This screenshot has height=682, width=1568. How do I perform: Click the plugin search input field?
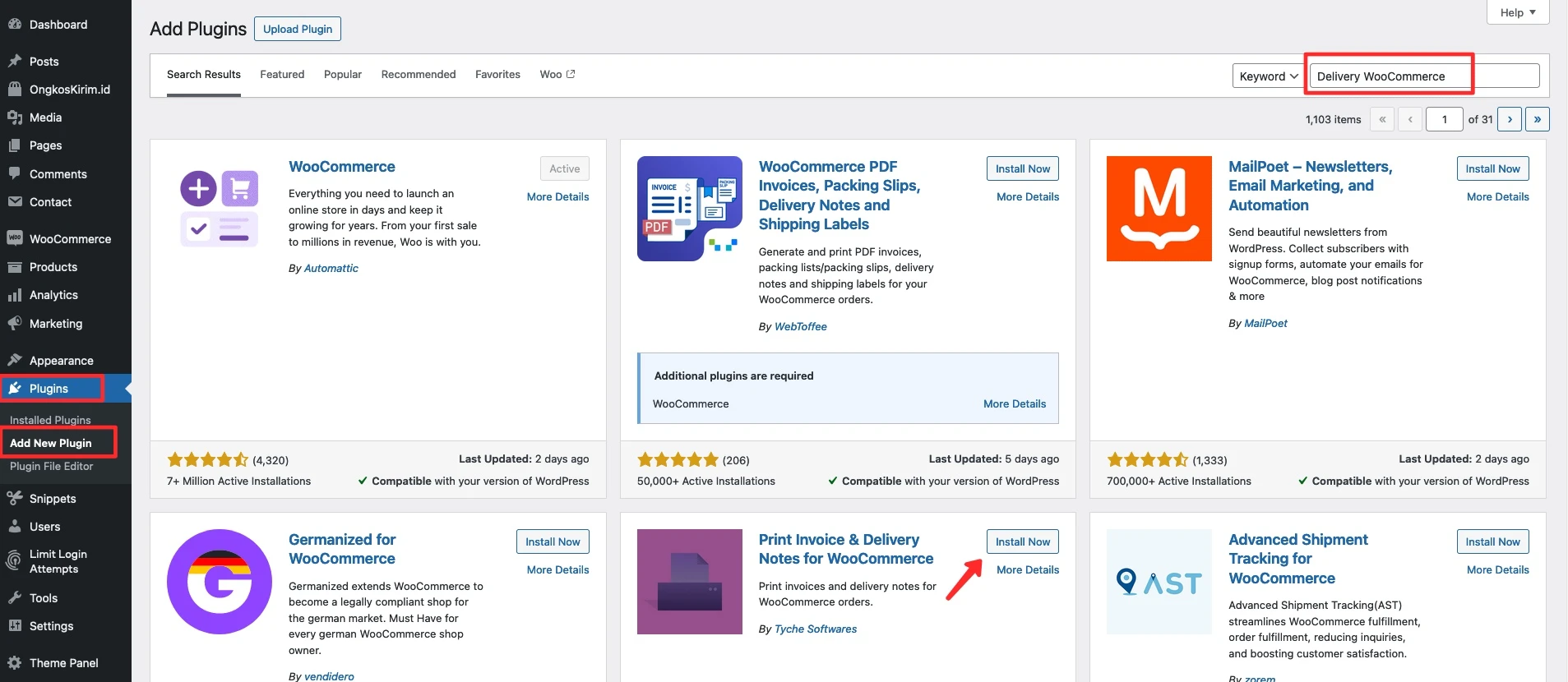point(1424,76)
